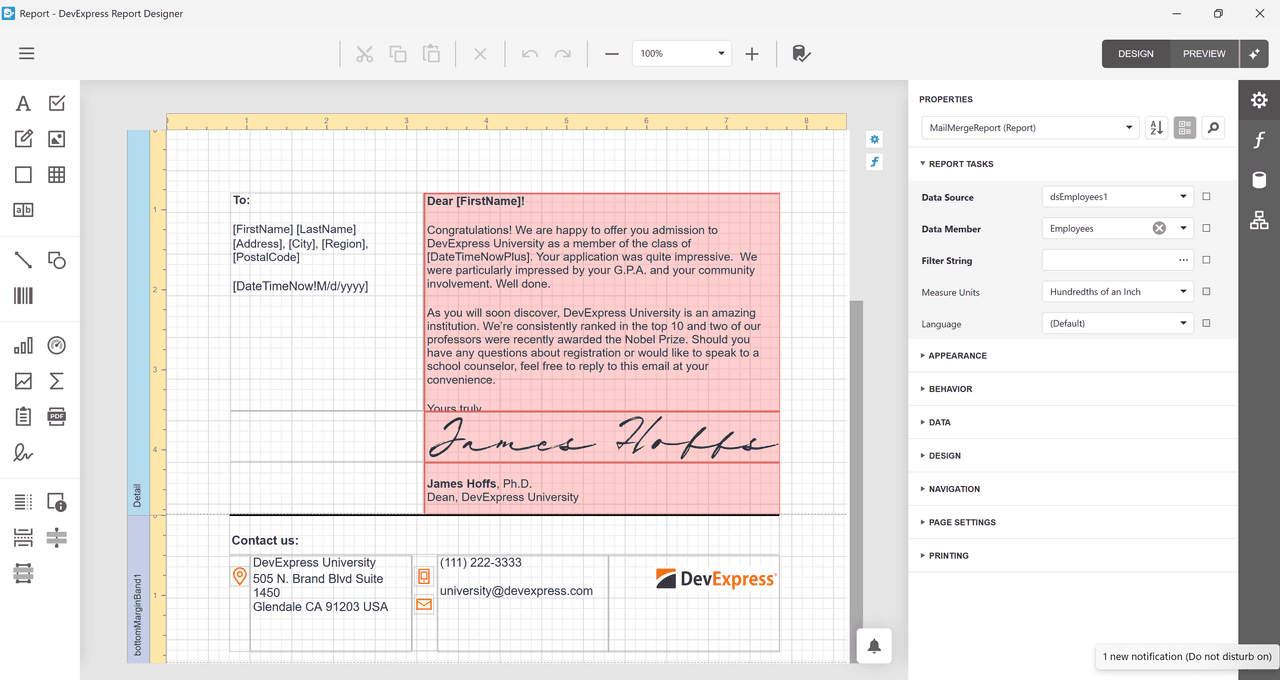Open the Expressions f panel tab
1280x680 pixels.
click(x=1259, y=140)
